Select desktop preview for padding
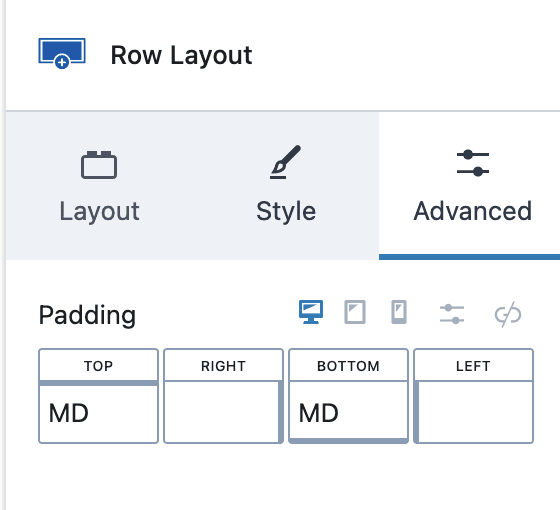The width and height of the screenshot is (560, 510). pos(311,312)
